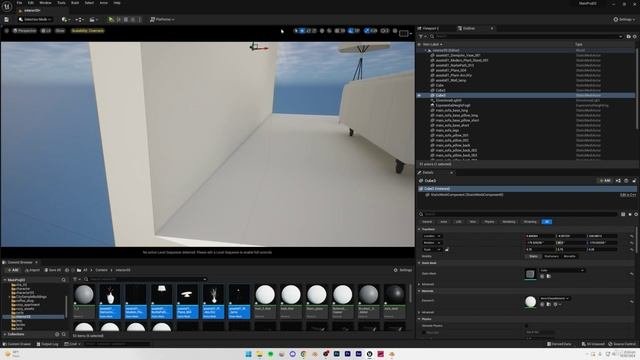Collapse the Physics section
Screen dimensions: 640x360
click(419, 319)
